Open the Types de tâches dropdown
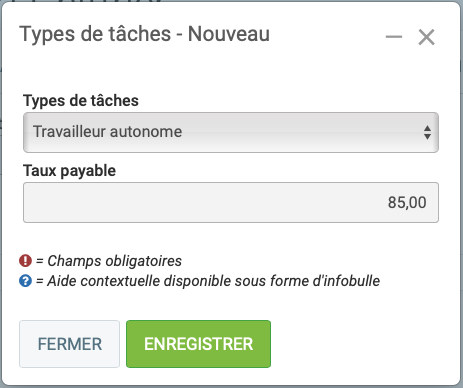463x388 pixels. [x=231, y=132]
